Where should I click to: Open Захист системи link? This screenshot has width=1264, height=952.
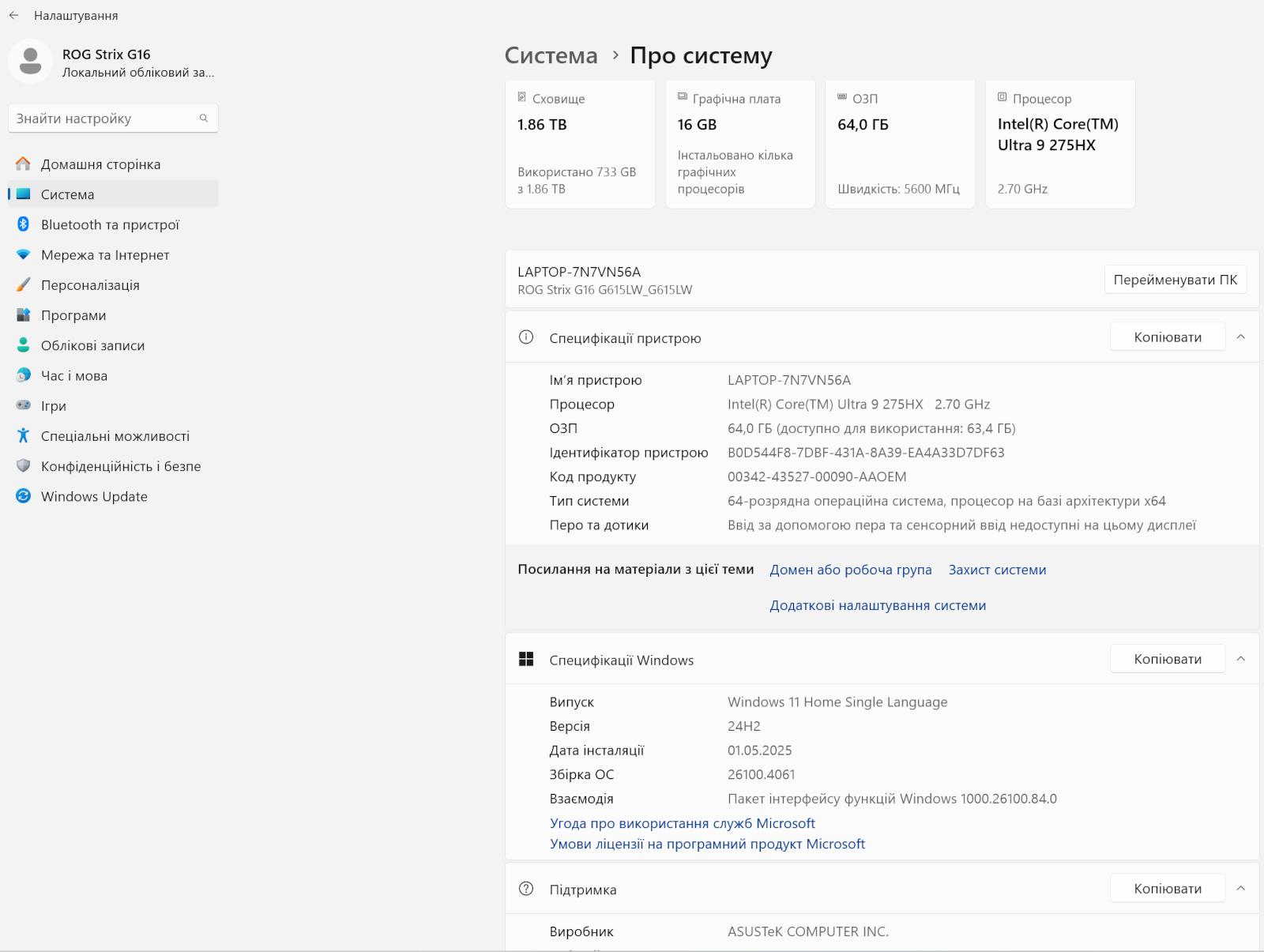tap(997, 570)
